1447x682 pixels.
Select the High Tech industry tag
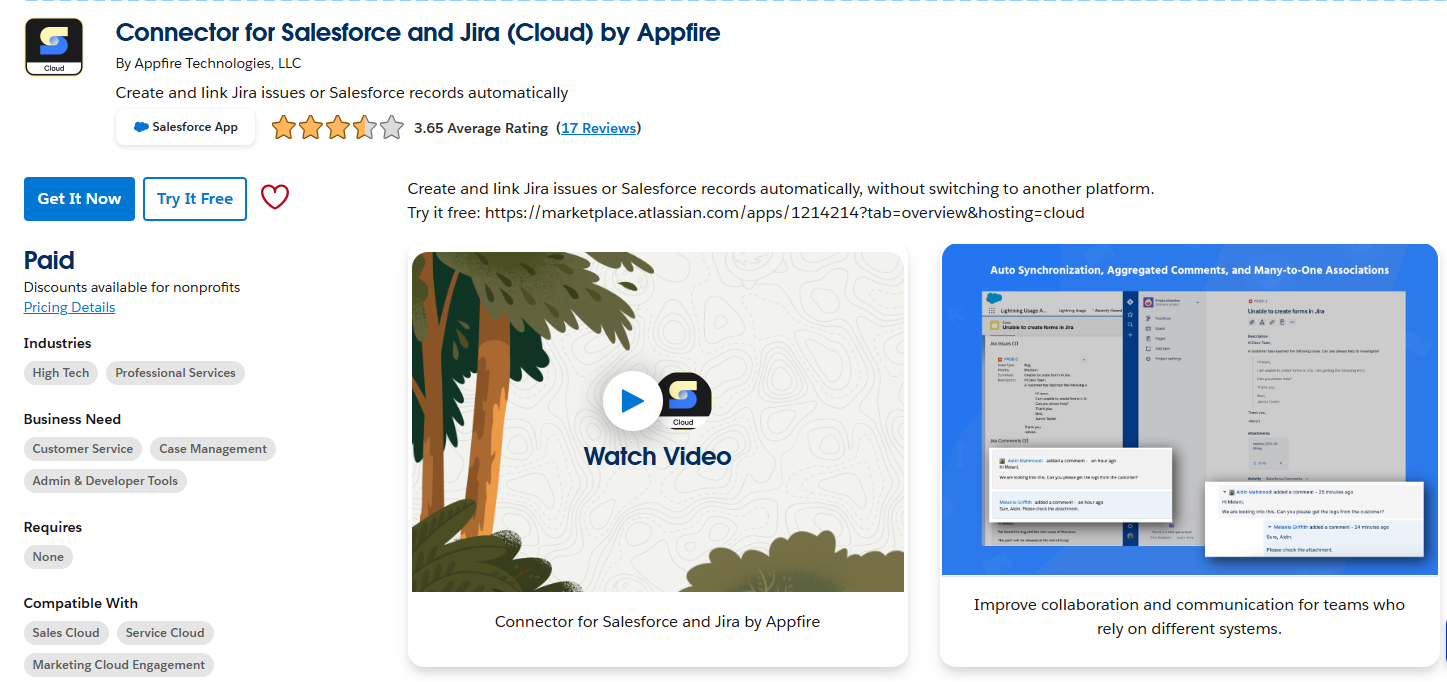pyautogui.click(x=61, y=373)
